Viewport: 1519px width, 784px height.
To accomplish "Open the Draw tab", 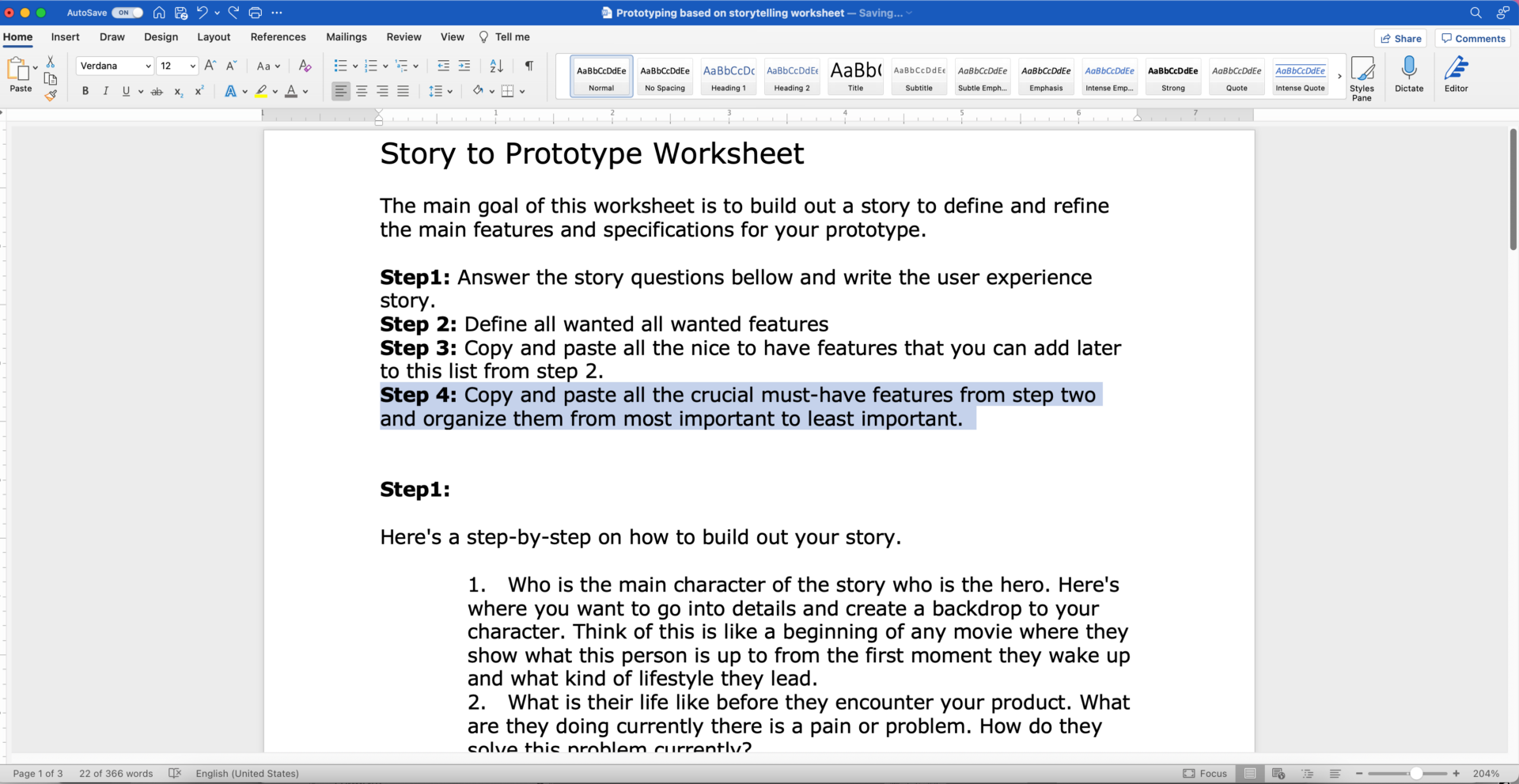I will pos(112,37).
